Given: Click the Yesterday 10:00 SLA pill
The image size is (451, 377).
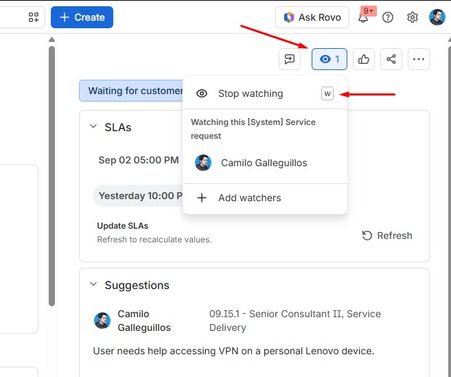Looking at the screenshot, I should (x=138, y=196).
